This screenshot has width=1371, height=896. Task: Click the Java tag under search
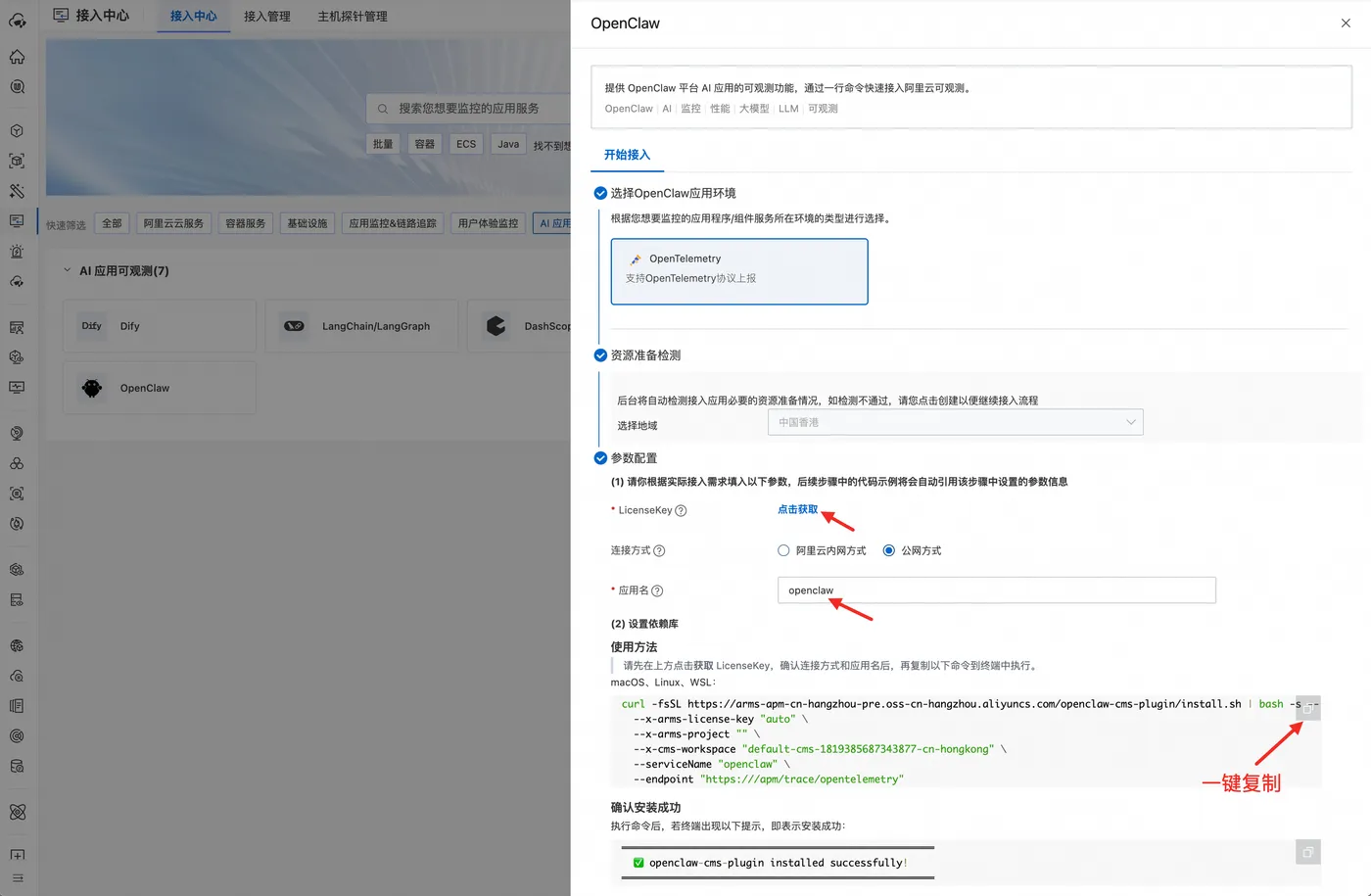click(508, 144)
